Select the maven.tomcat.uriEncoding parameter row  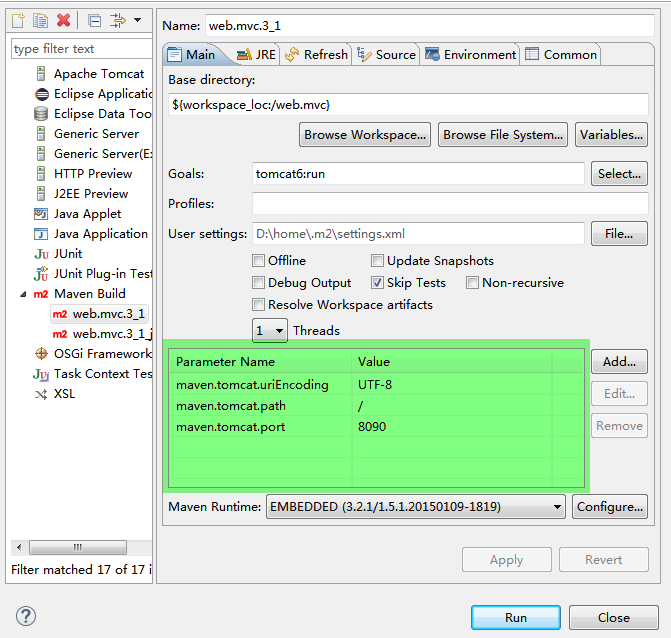point(377,385)
